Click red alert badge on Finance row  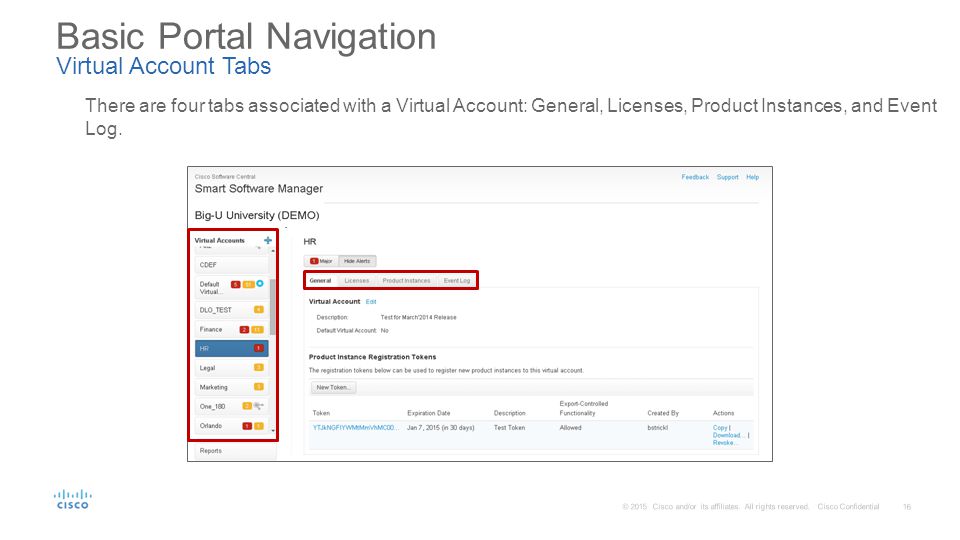click(x=244, y=329)
